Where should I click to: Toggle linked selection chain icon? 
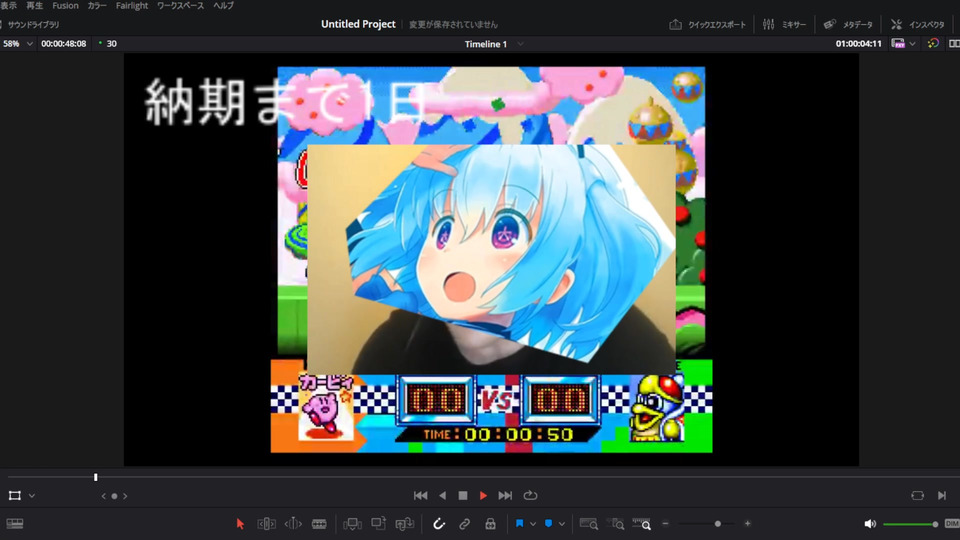click(465, 523)
